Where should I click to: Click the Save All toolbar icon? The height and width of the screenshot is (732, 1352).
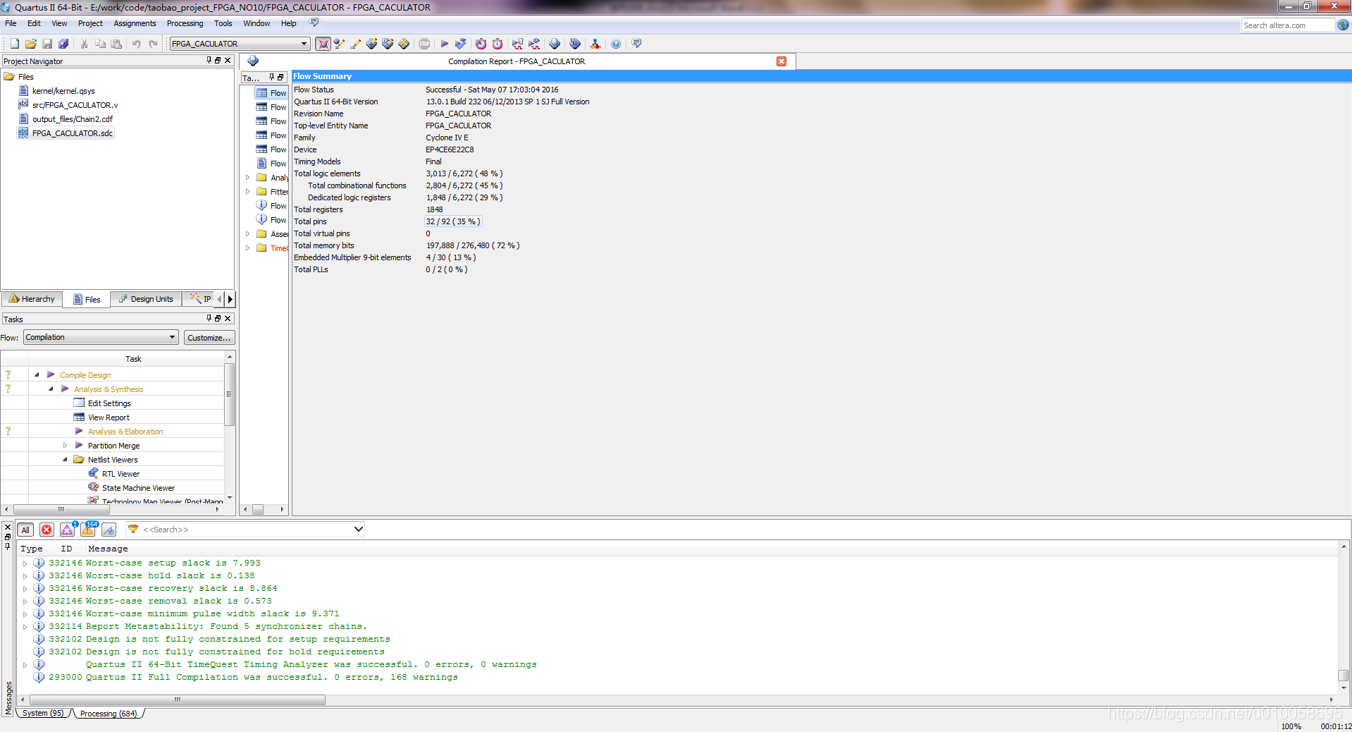63,44
